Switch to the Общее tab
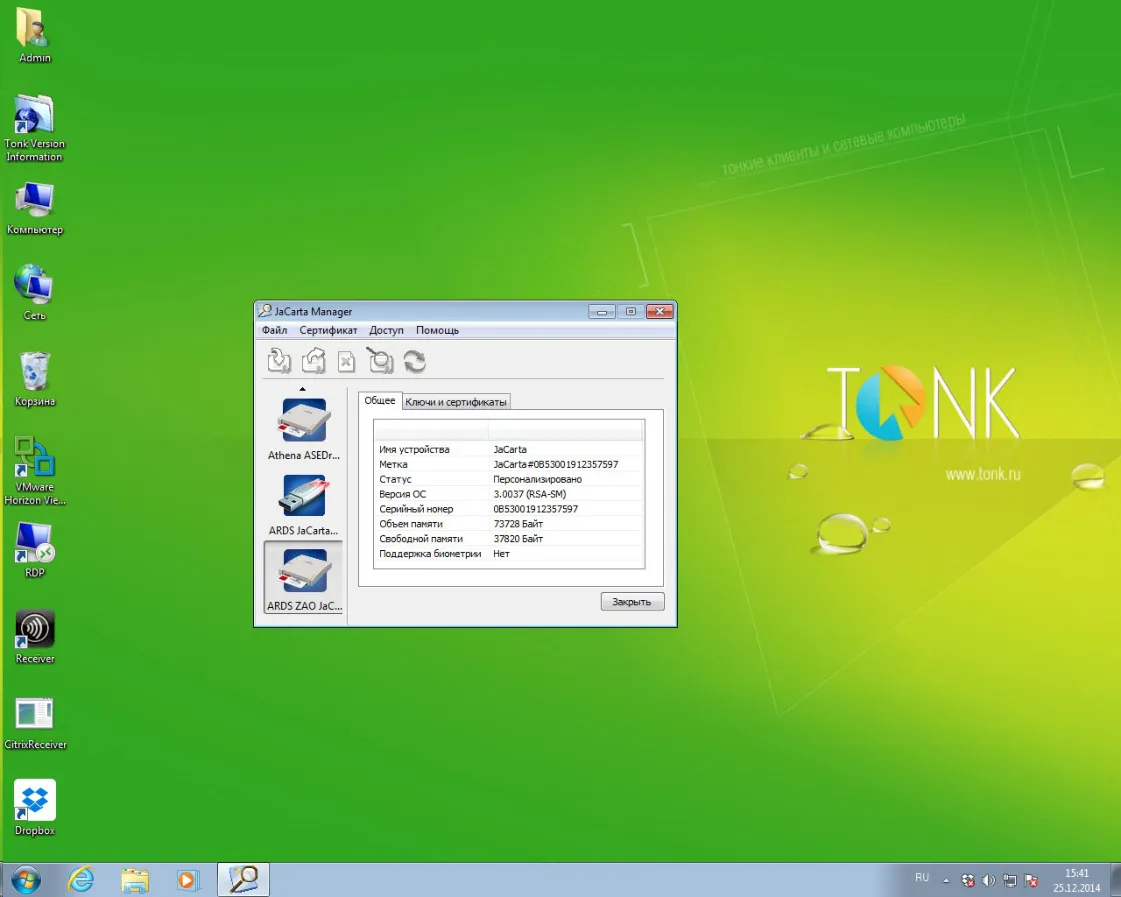1121x897 pixels. click(x=380, y=400)
